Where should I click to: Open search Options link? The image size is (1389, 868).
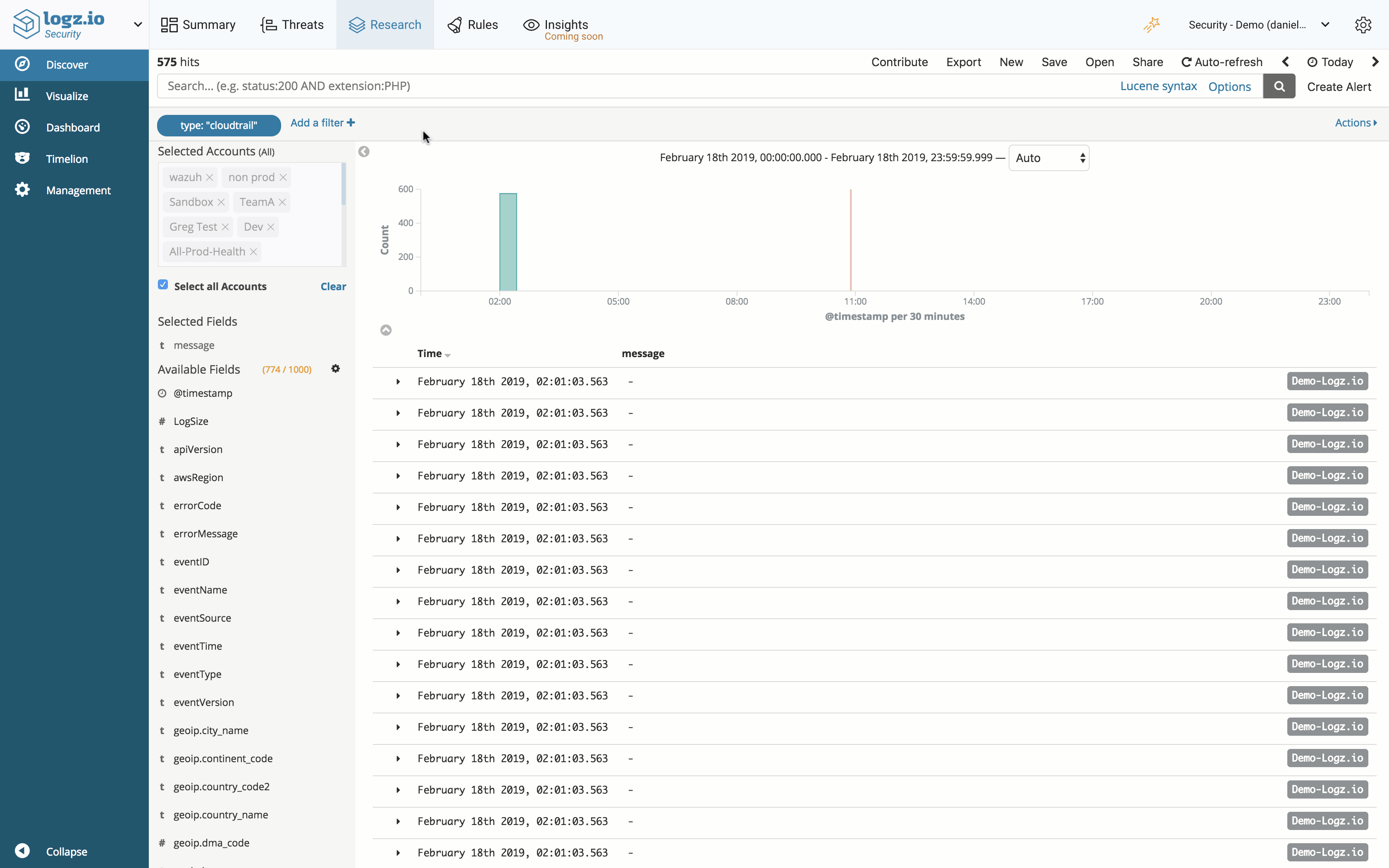(1229, 87)
